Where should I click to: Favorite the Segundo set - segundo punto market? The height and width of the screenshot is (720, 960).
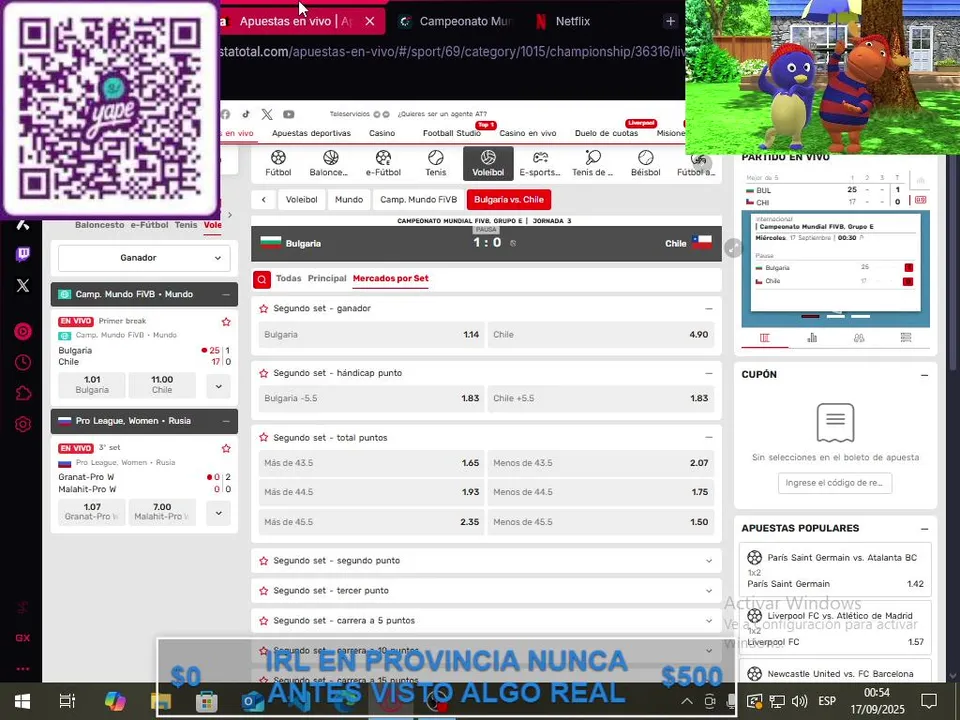(264, 561)
